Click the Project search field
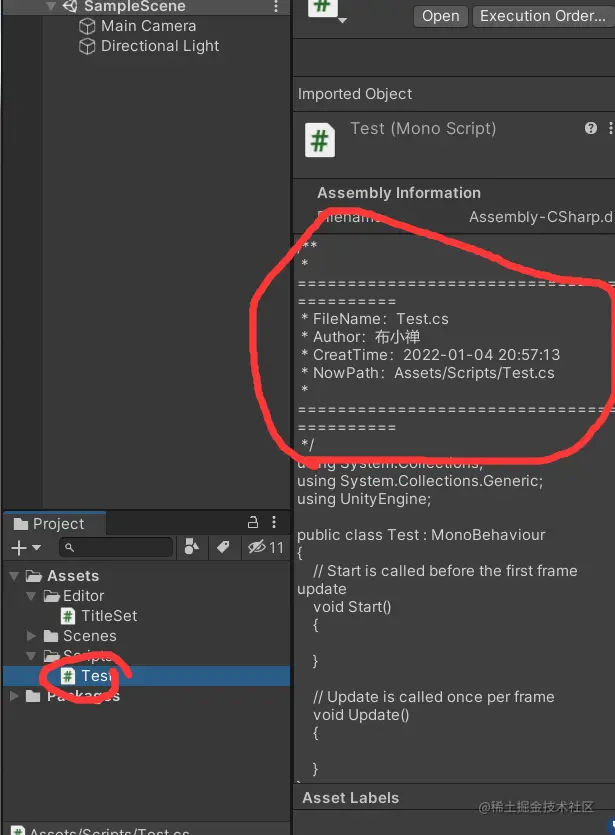The width and height of the screenshot is (615, 835). [116, 547]
